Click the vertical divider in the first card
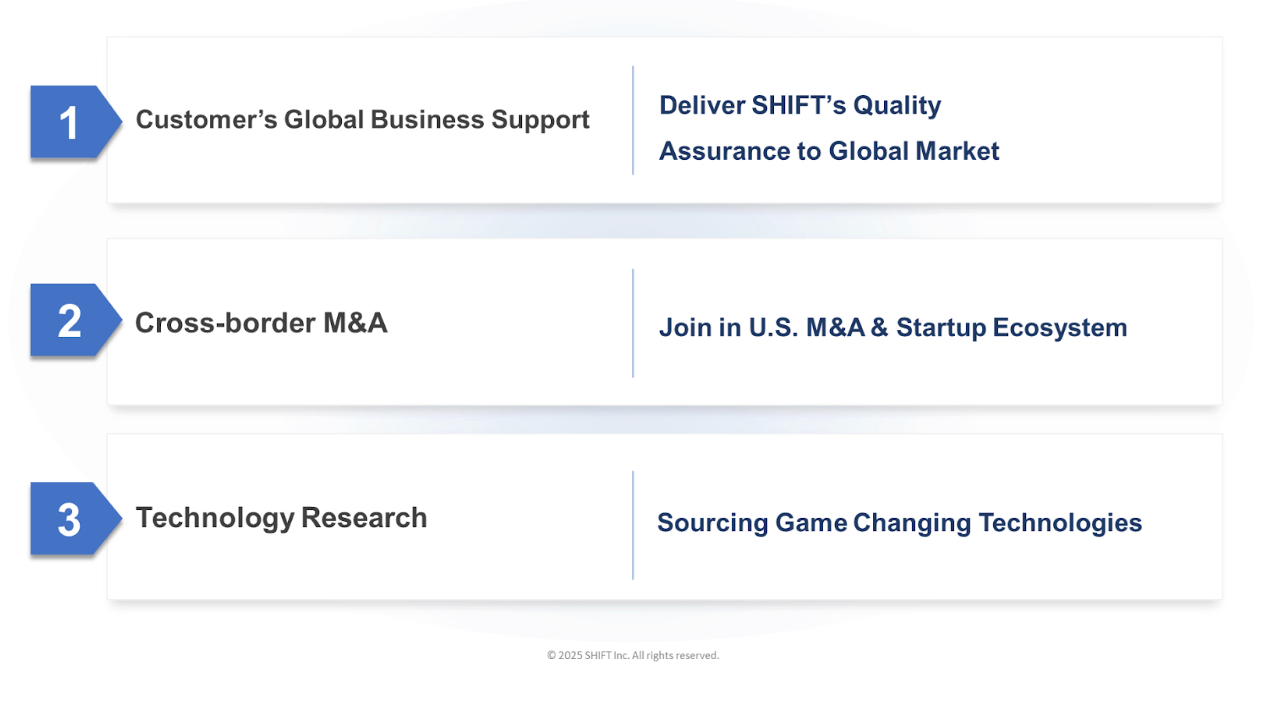The image size is (1268, 716). [x=633, y=121]
